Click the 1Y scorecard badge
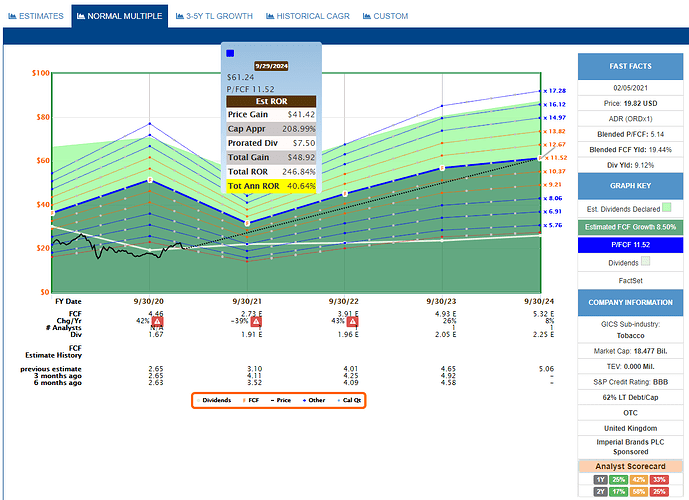This screenshot has width=689, height=500. coord(600,479)
